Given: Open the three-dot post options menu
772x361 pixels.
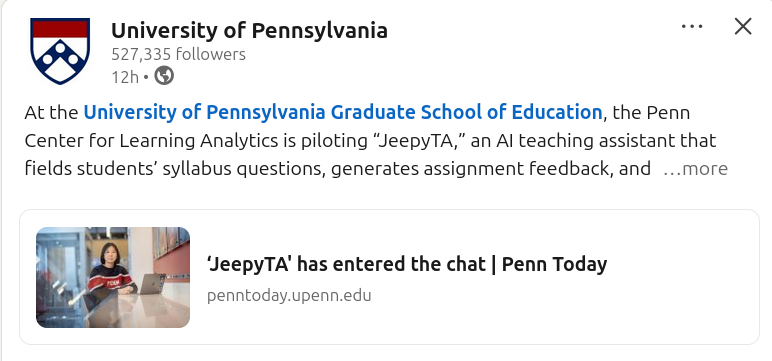Looking at the screenshot, I should tap(692, 27).
